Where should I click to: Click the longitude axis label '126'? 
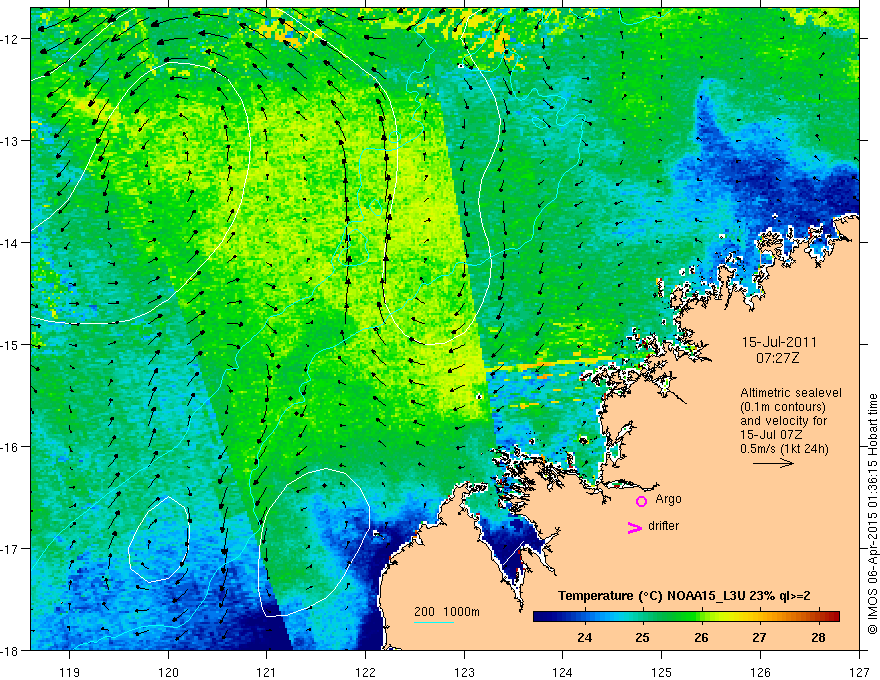[760, 672]
